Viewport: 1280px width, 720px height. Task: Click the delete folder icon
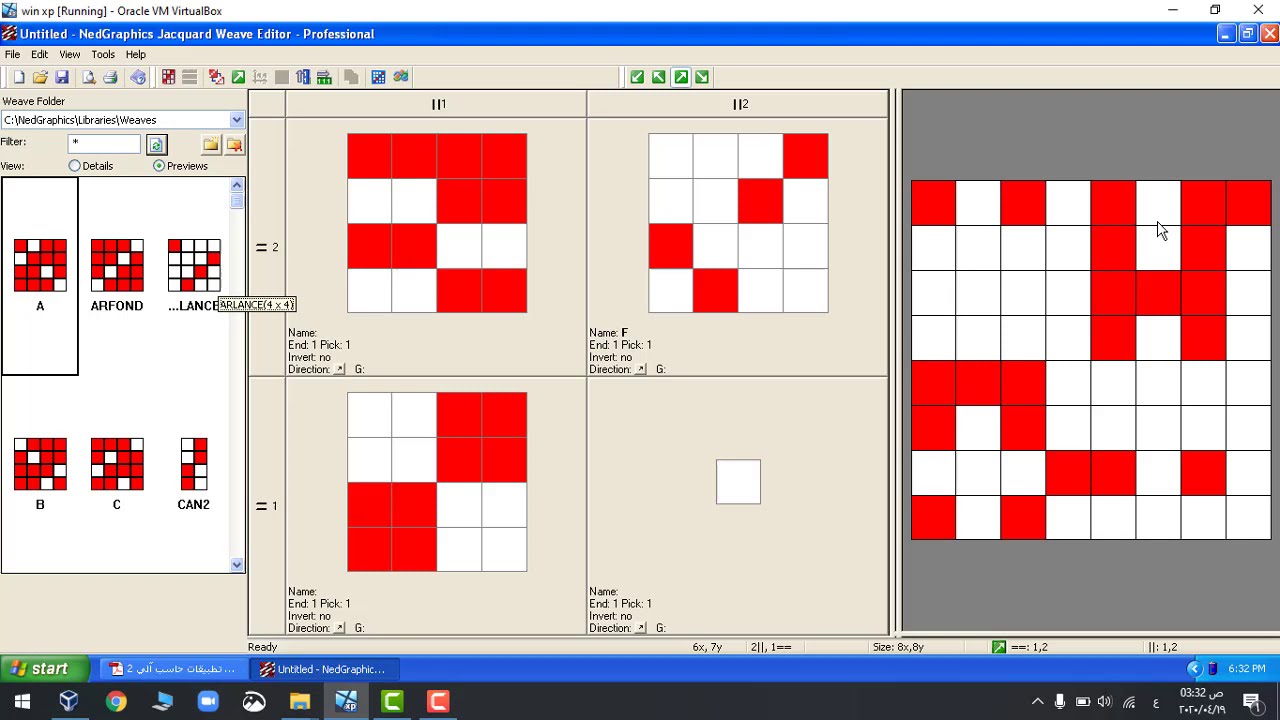pyautogui.click(x=234, y=145)
